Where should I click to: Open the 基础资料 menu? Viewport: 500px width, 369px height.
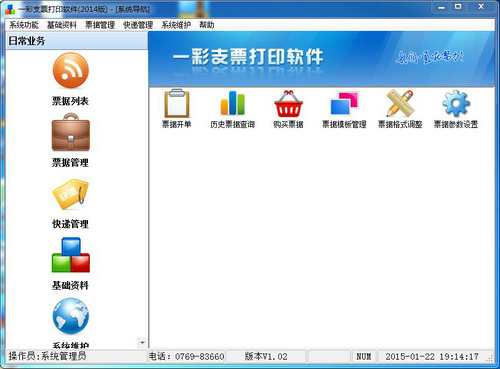click(x=62, y=25)
